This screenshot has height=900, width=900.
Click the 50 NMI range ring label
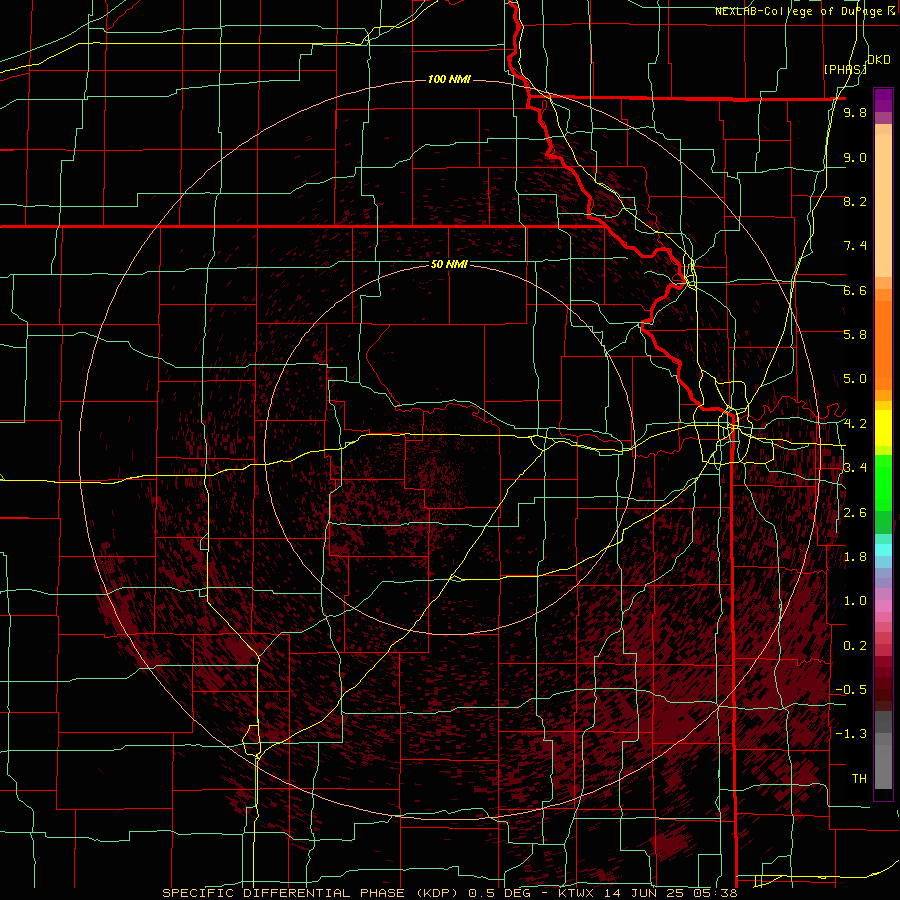coord(449,264)
